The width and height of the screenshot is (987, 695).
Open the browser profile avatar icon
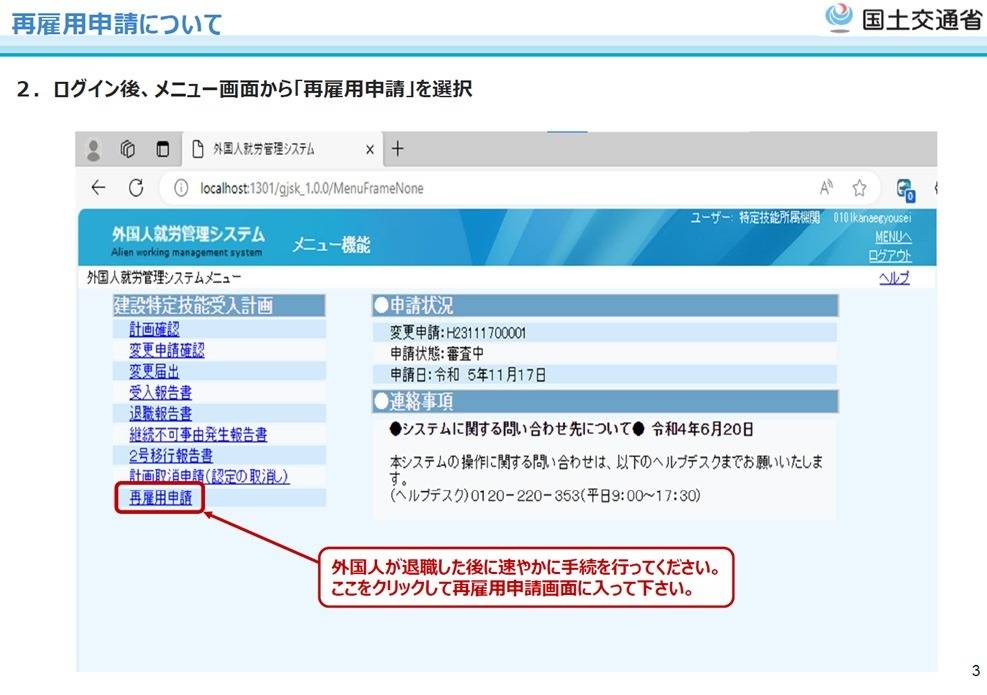tap(95, 149)
